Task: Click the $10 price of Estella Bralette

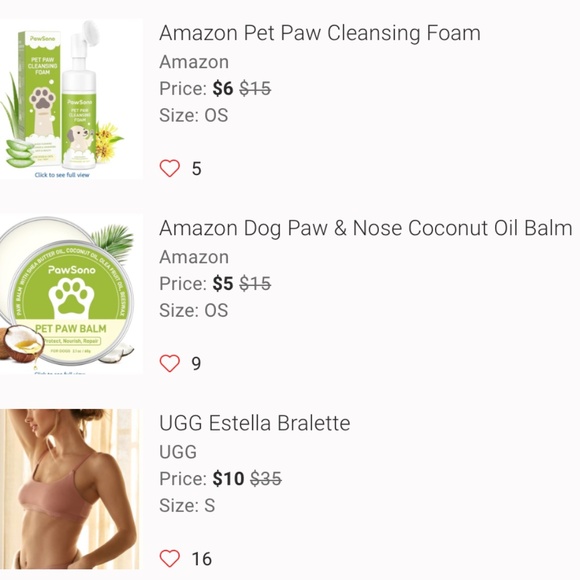Action: coord(228,479)
